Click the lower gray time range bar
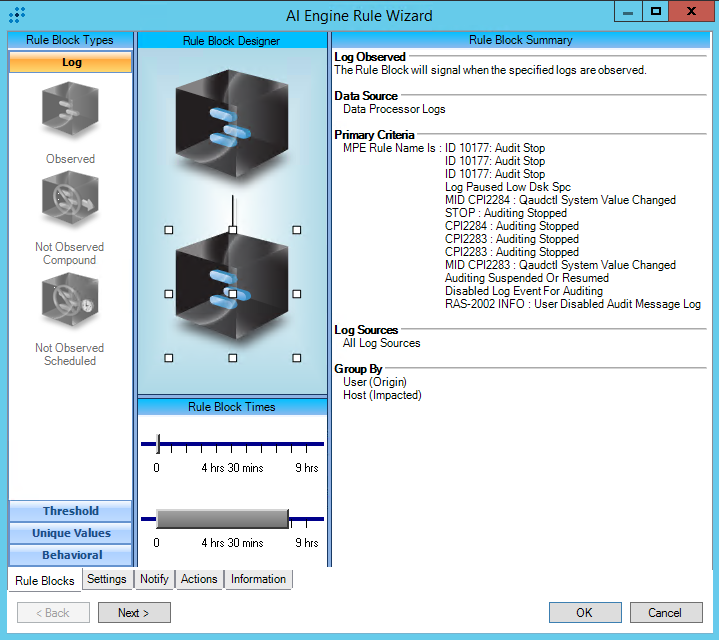The image size is (719, 640). point(222,518)
